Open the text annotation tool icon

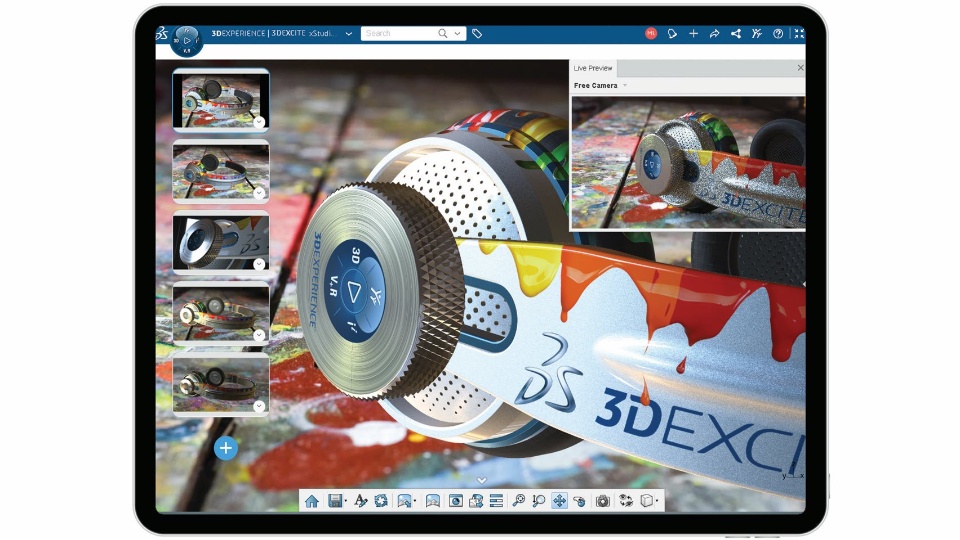(360, 501)
